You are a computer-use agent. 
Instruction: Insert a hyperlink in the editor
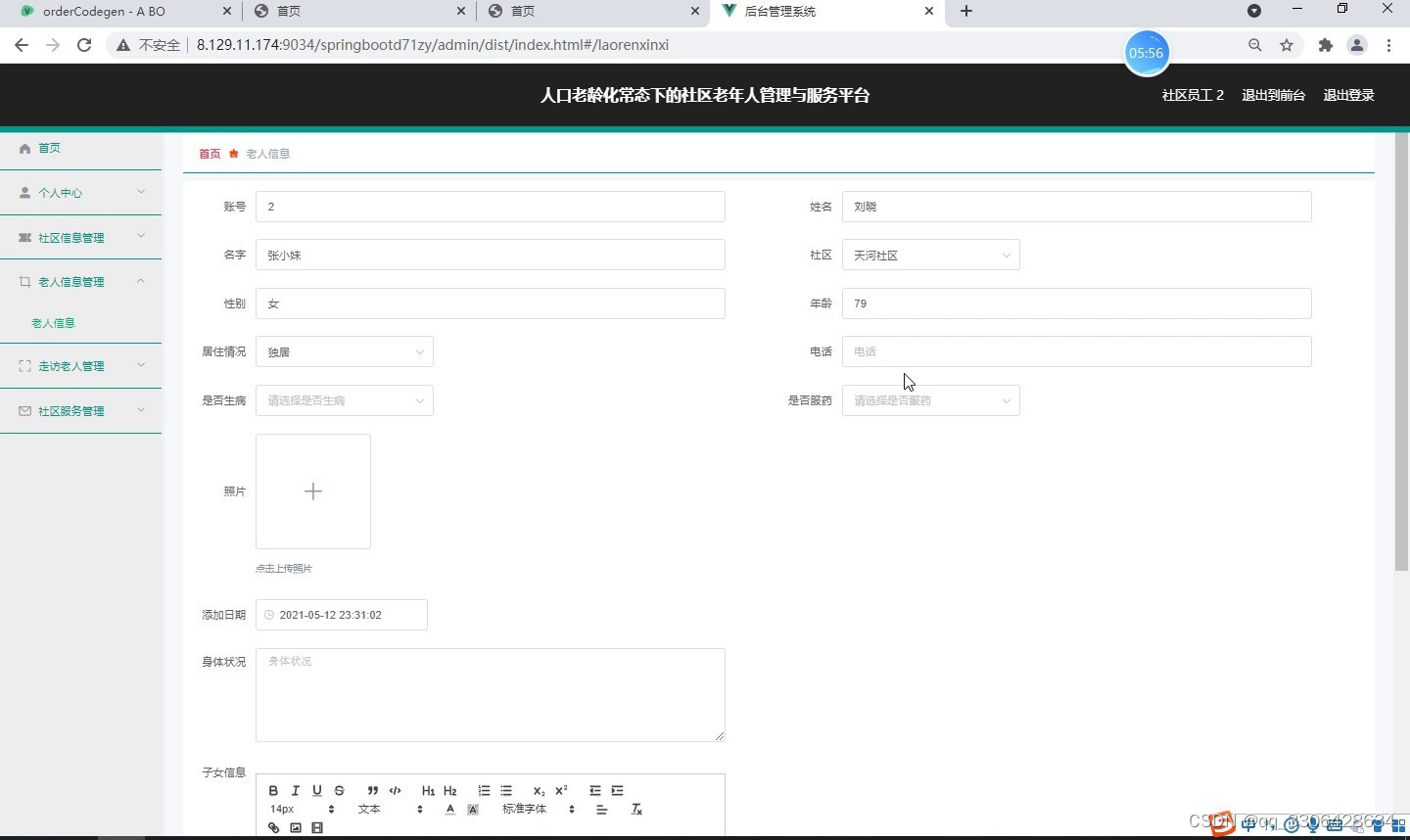(273, 828)
